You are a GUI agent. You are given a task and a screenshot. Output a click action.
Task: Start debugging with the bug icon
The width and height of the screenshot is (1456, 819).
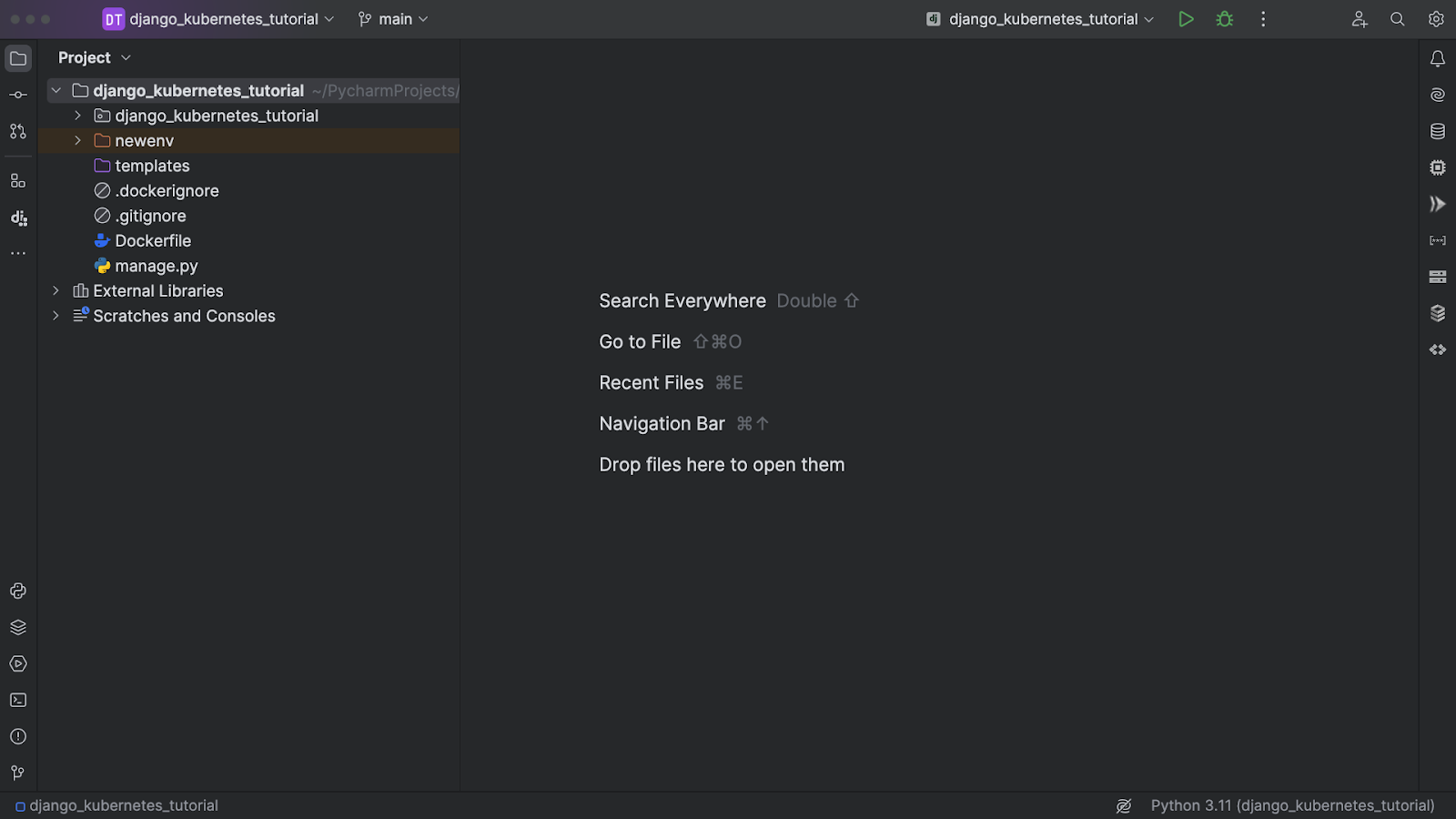[1225, 19]
